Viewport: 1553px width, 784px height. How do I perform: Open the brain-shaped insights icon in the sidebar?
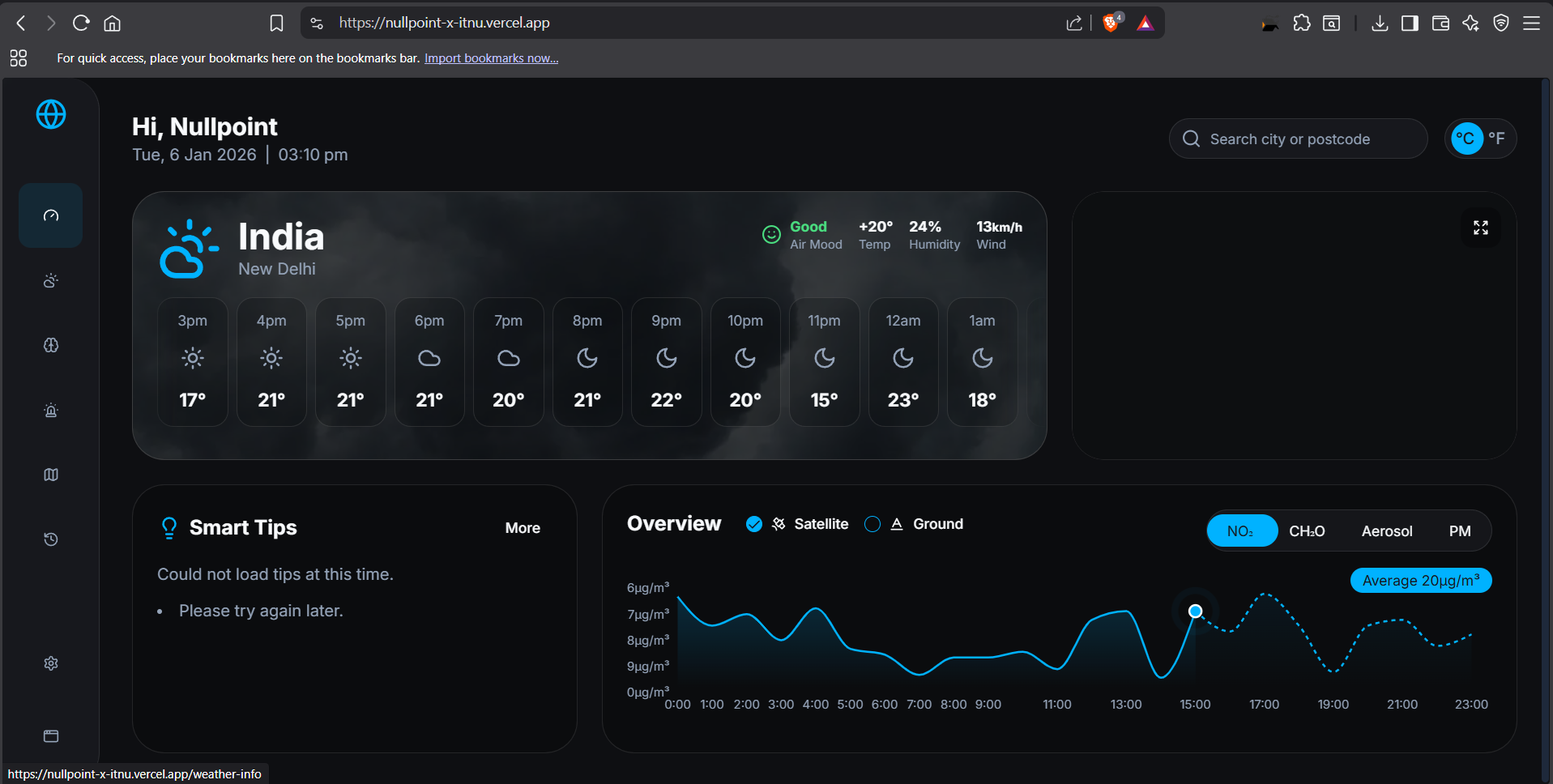click(50, 345)
